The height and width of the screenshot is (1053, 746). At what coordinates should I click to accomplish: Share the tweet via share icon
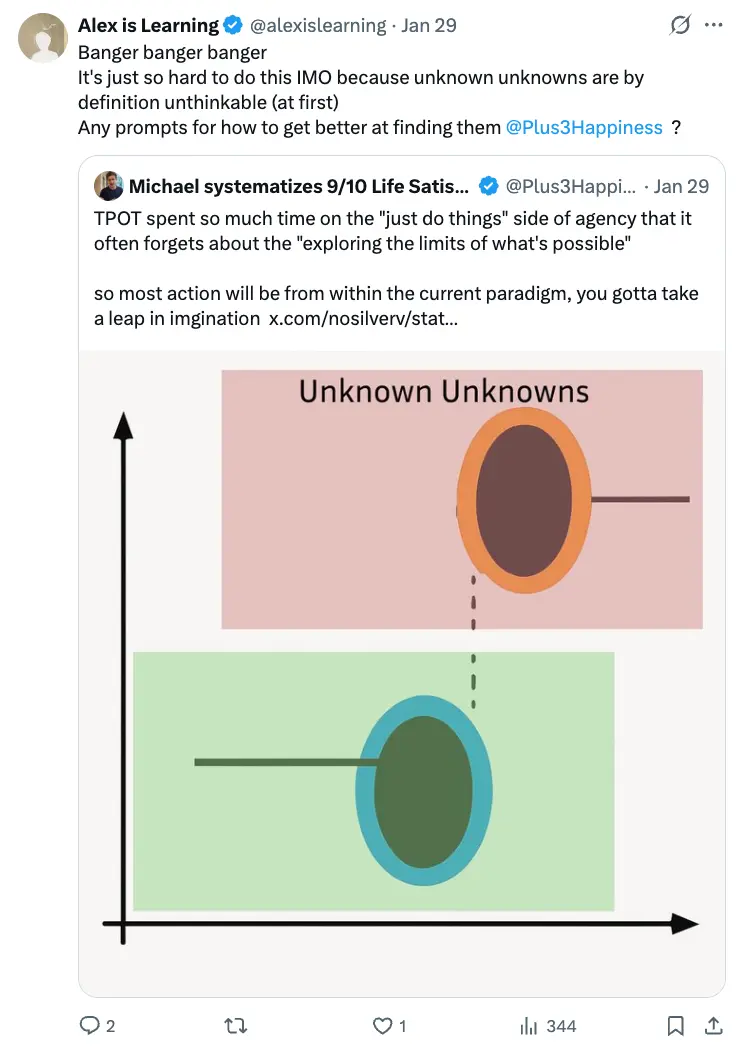coord(714,1025)
